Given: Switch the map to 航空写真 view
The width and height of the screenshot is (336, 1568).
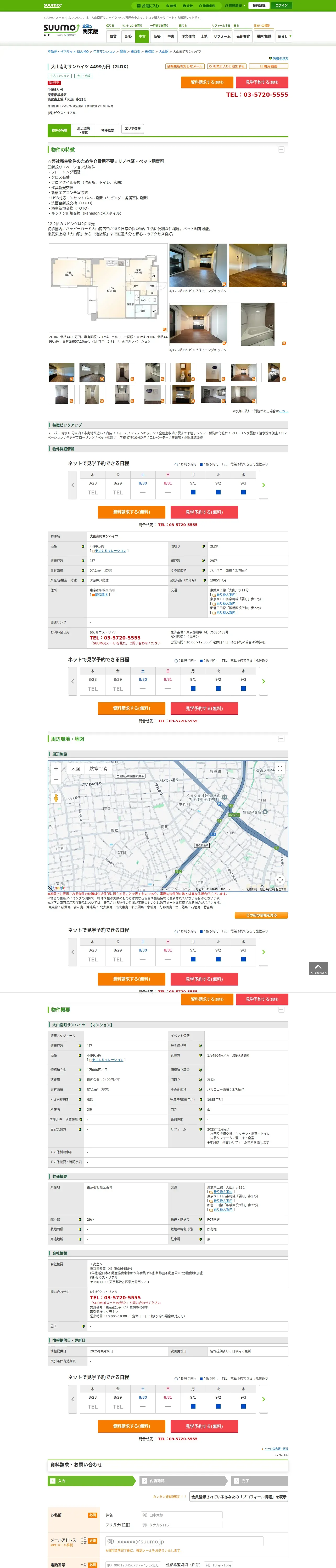Looking at the screenshot, I should point(99,769).
